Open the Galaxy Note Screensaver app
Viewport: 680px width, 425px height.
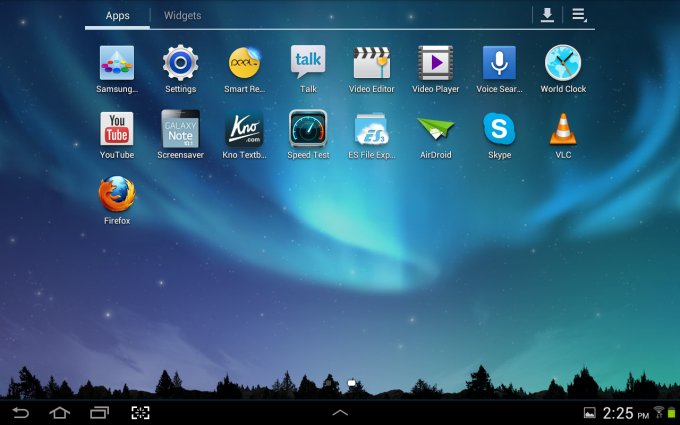[180, 129]
